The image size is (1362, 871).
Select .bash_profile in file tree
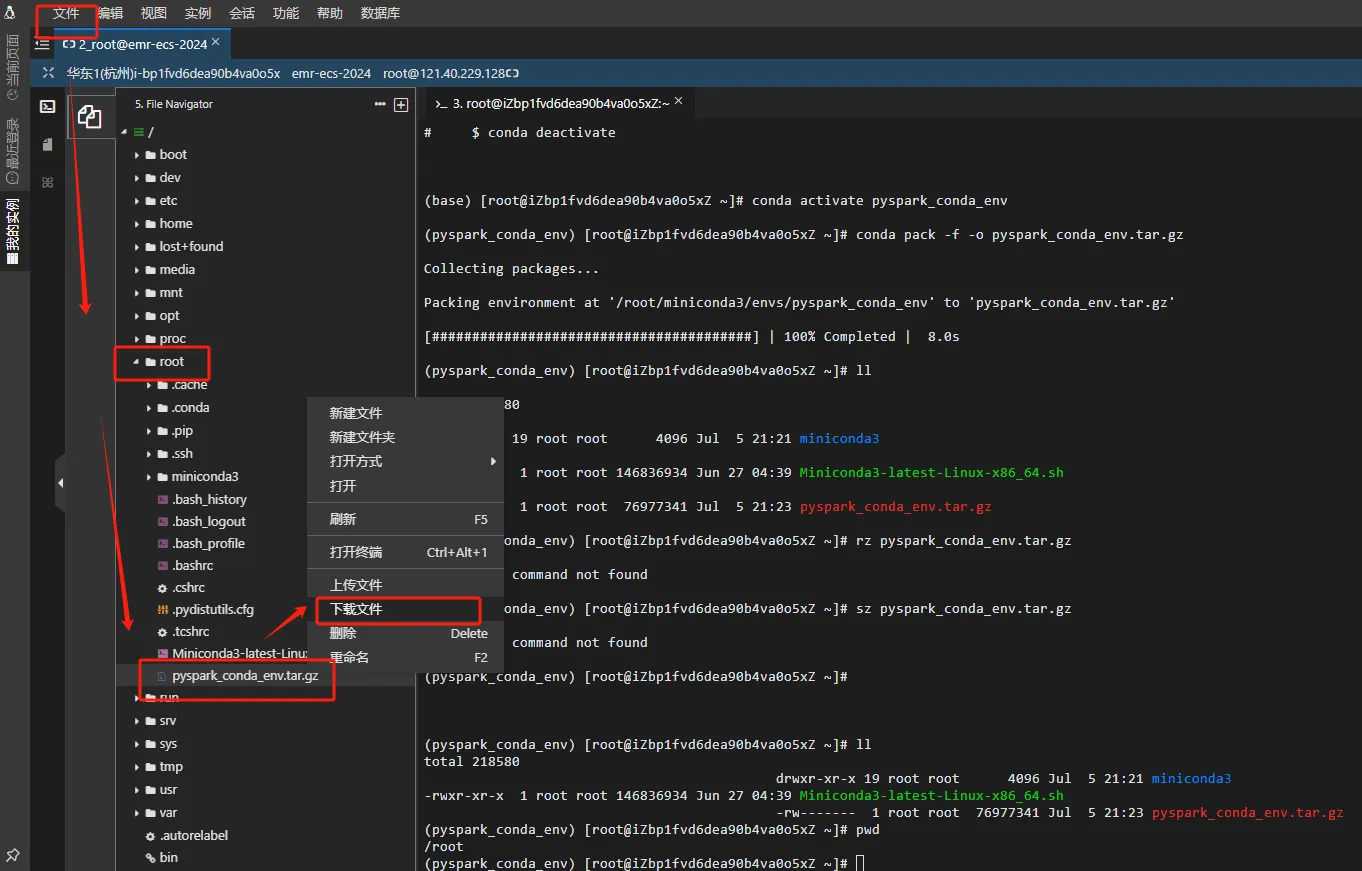[208, 544]
